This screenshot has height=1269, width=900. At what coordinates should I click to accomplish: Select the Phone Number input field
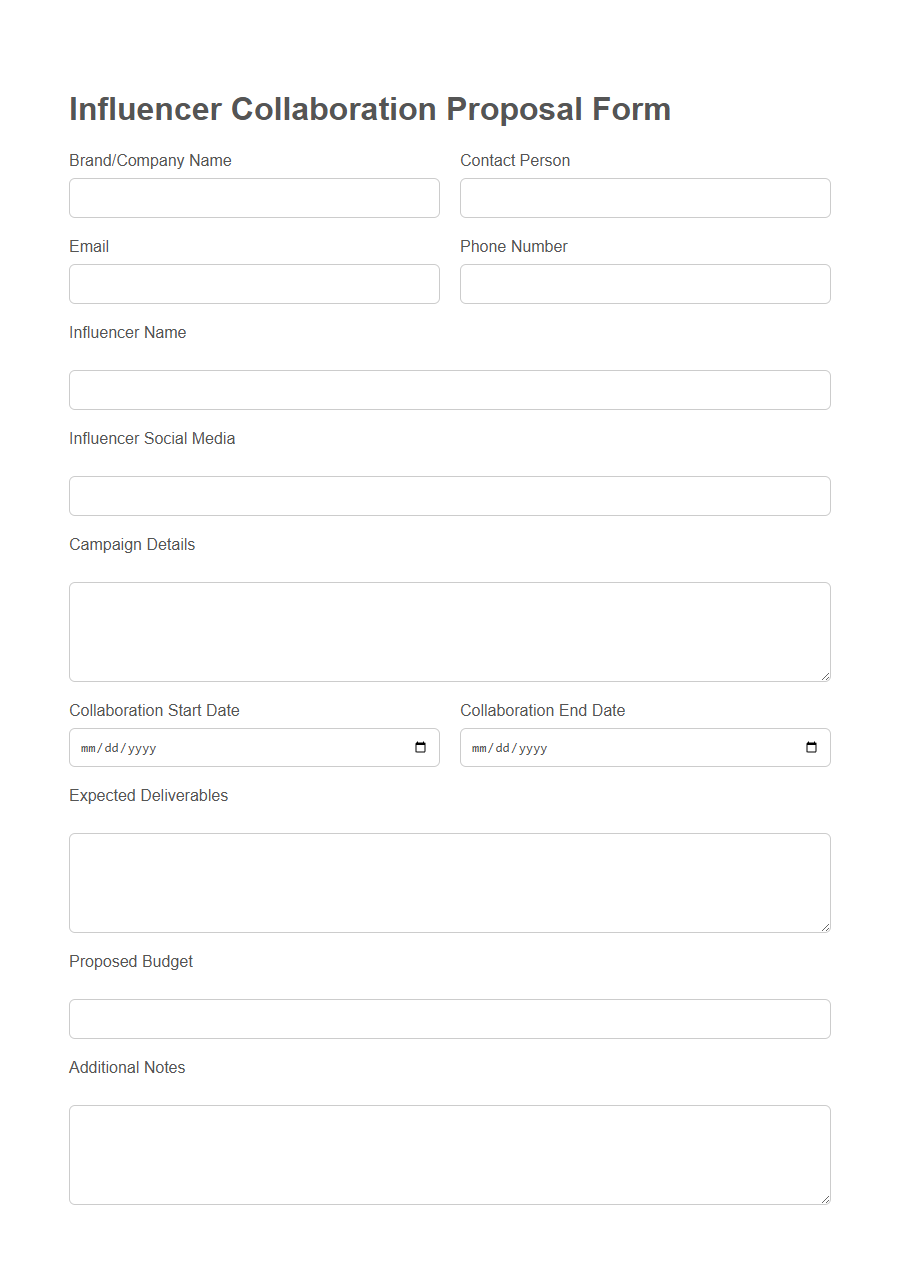[x=645, y=283]
